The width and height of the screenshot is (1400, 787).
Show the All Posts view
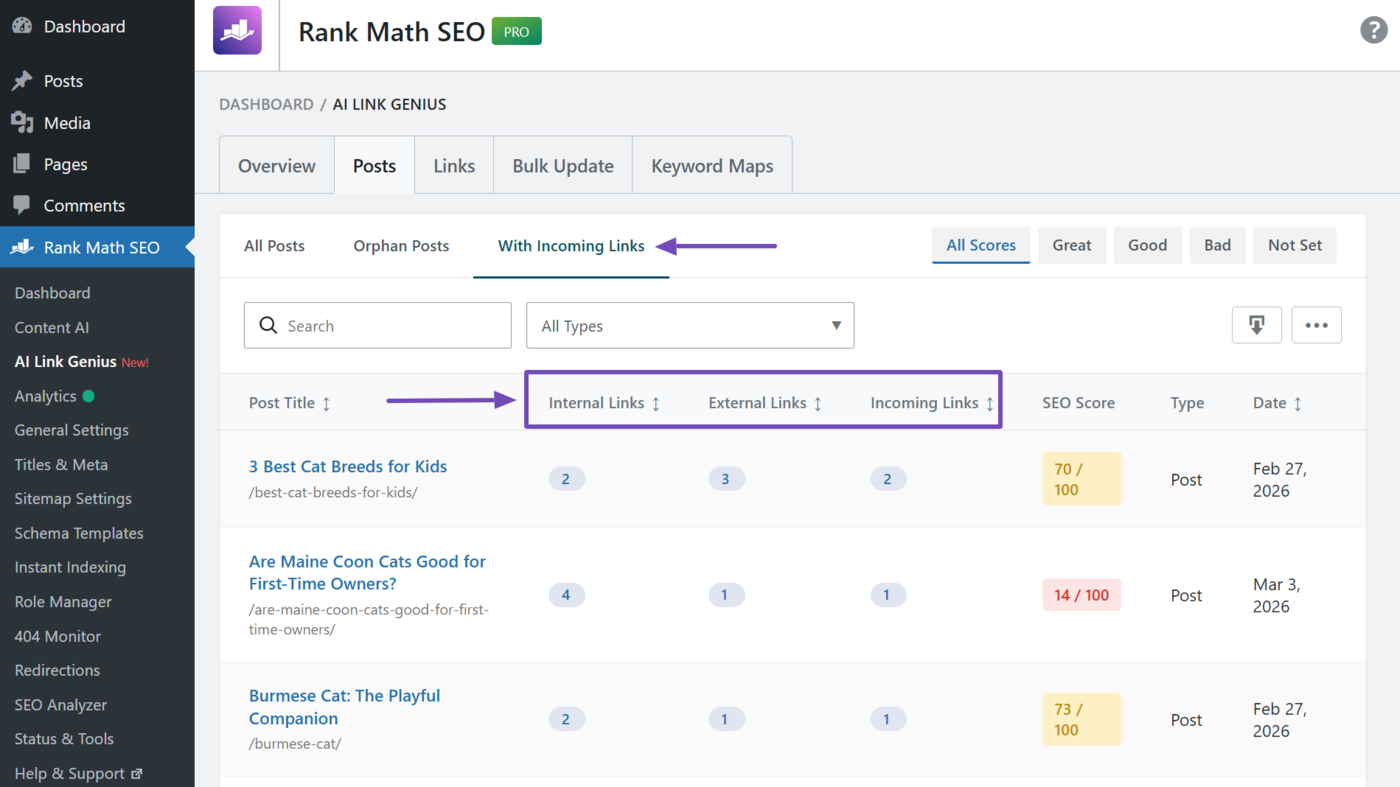coord(274,246)
